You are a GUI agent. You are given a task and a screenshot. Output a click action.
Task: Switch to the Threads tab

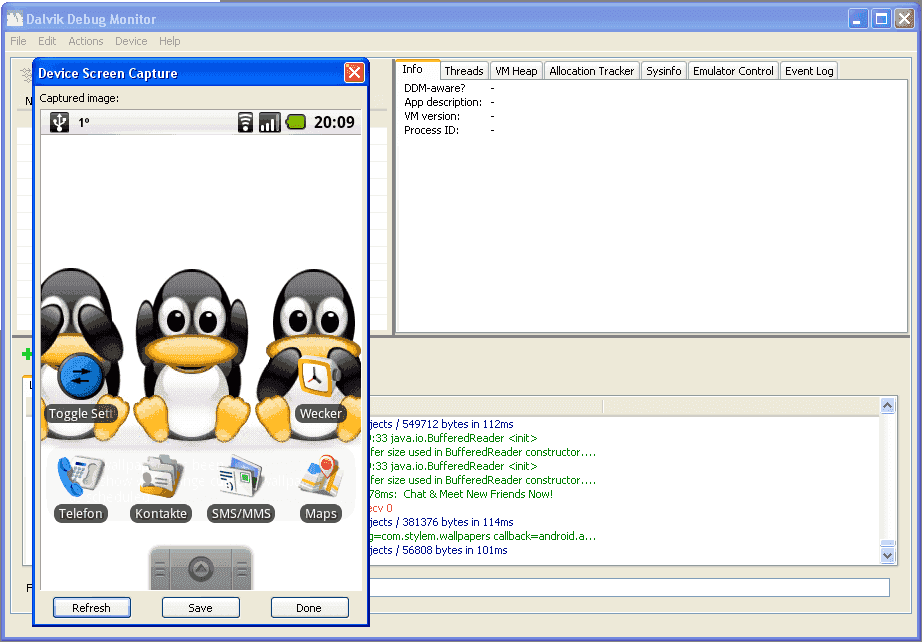coord(464,71)
